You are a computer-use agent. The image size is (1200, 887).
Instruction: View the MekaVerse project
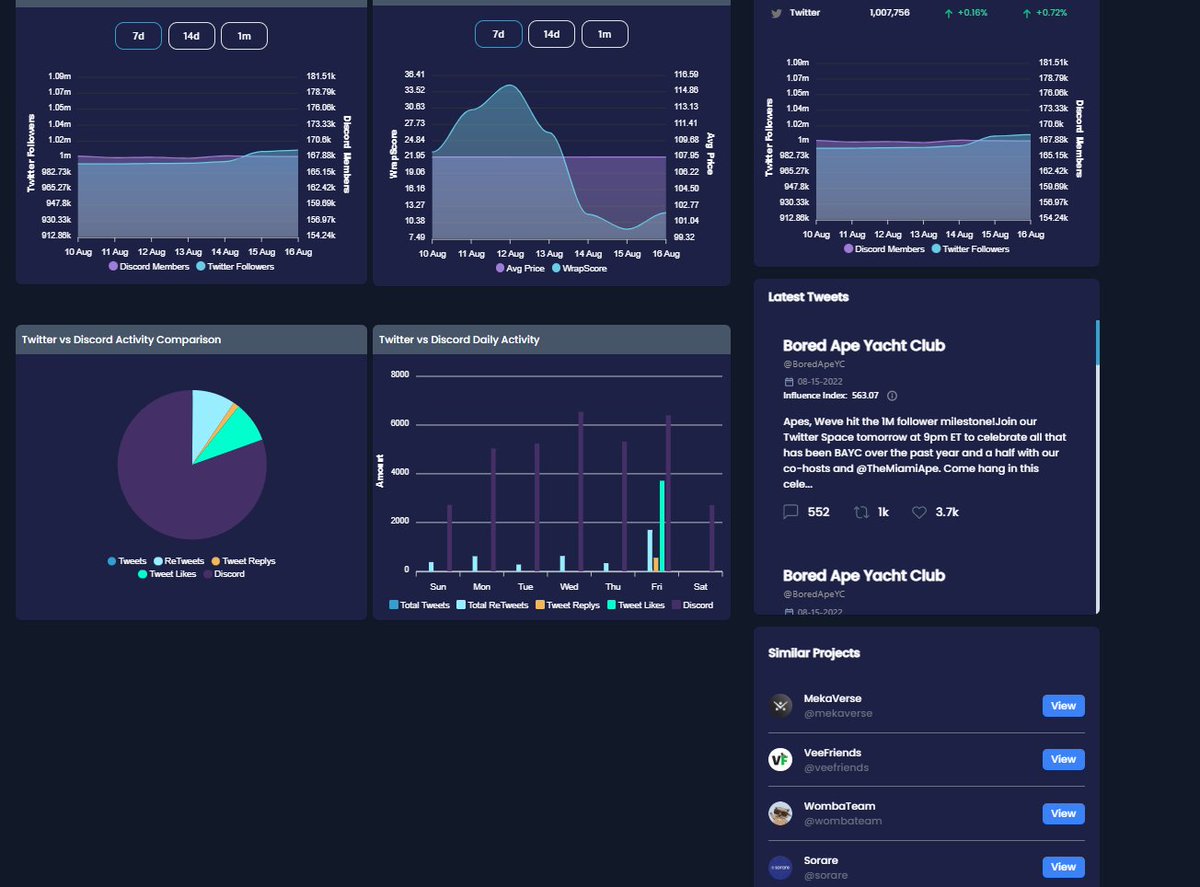(1063, 706)
